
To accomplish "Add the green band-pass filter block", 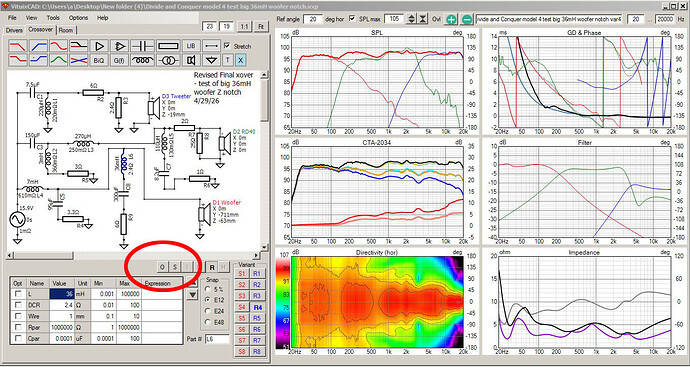I will pos(59,60).
